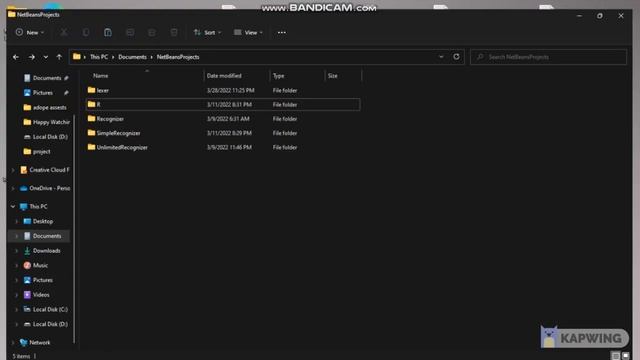Click the Cut toolbar icon
The width and height of the screenshot is (640, 360).
(64, 32)
